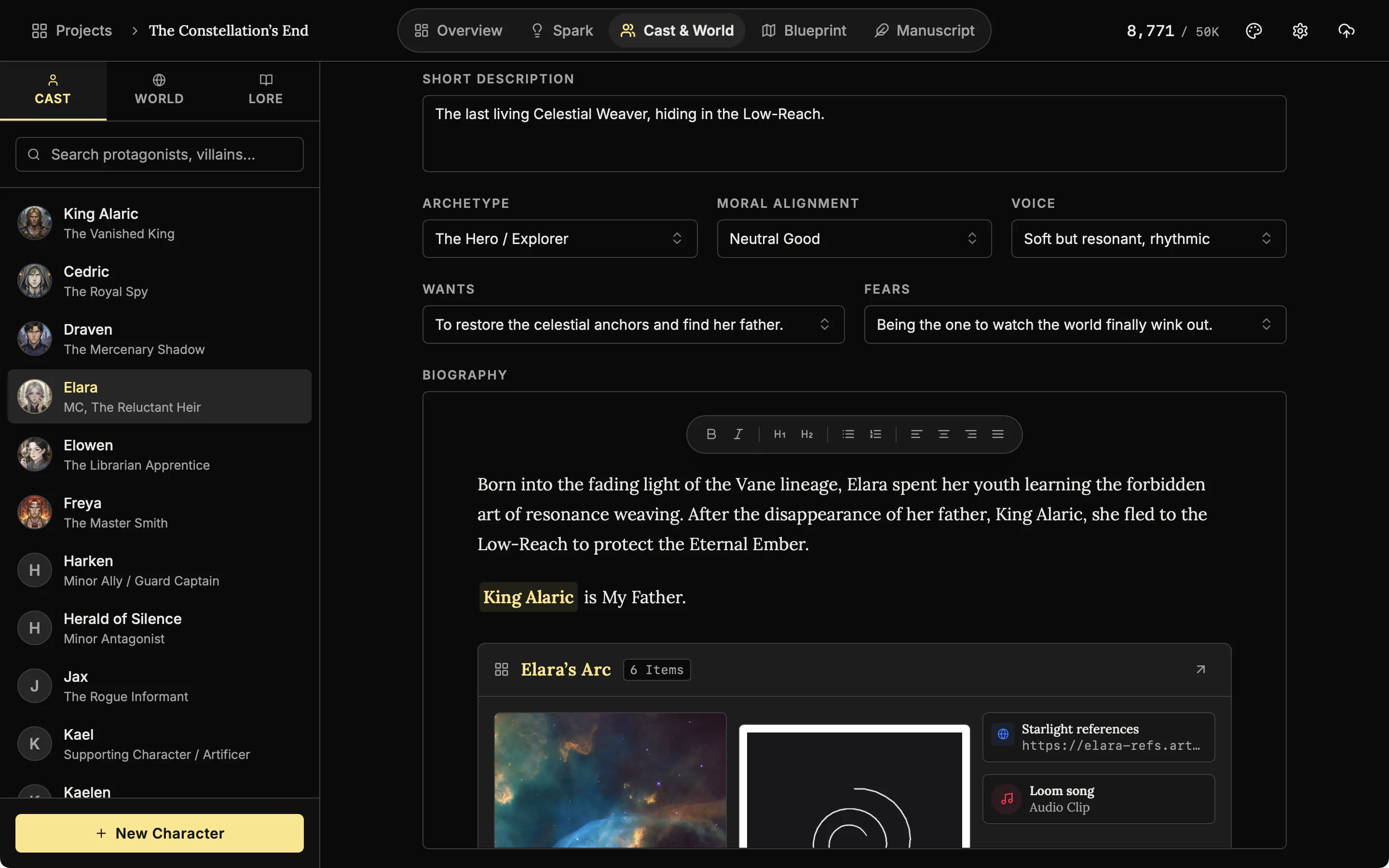
Task: Apply H2 heading style
Action: click(806, 434)
